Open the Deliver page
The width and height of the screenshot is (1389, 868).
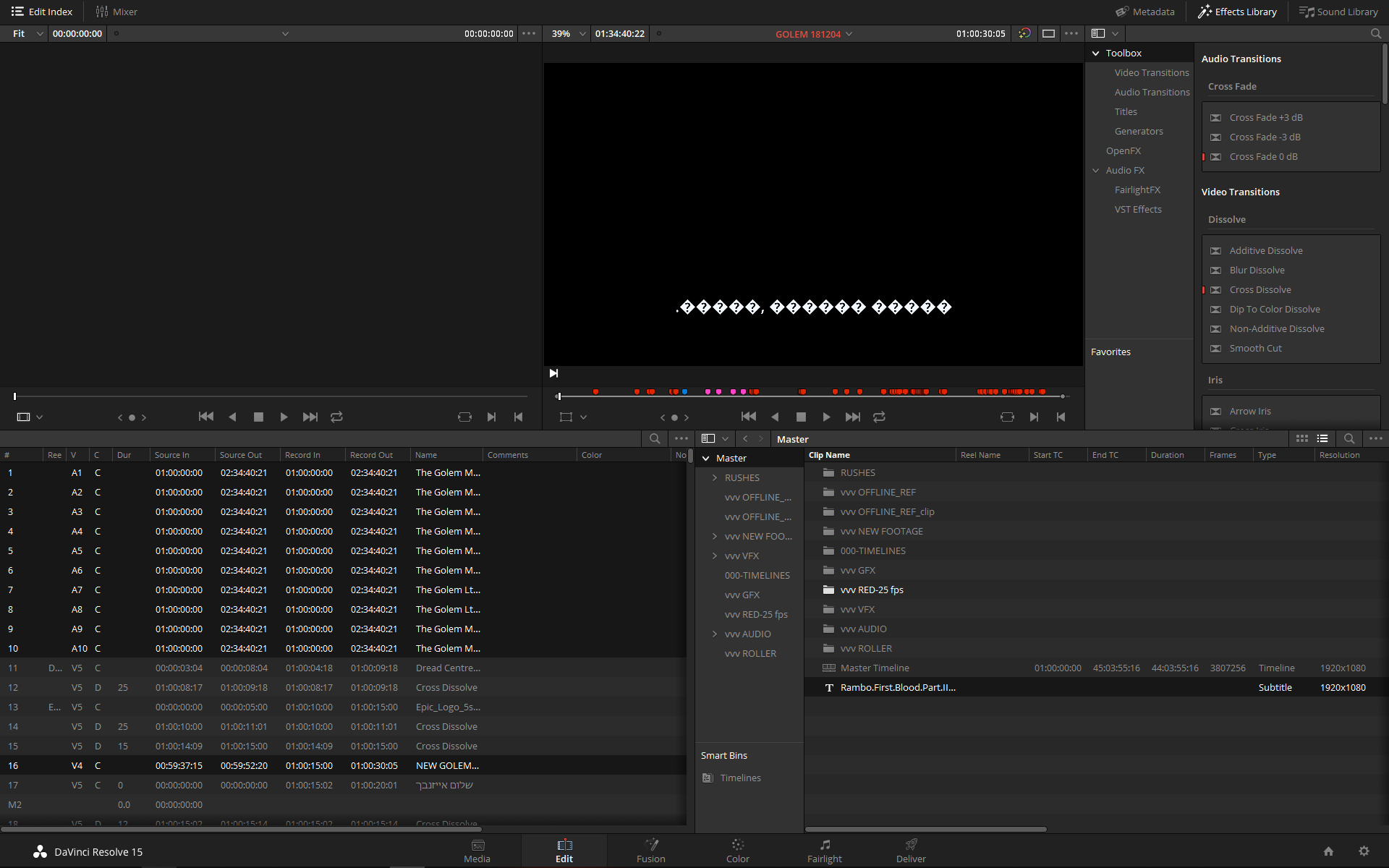(911, 851)
